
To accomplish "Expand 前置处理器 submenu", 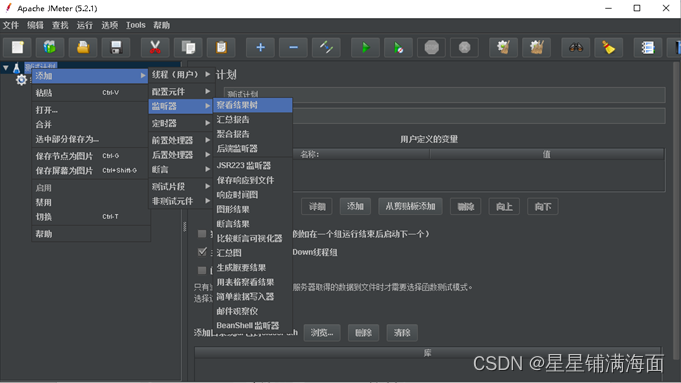I will (180, 140).
